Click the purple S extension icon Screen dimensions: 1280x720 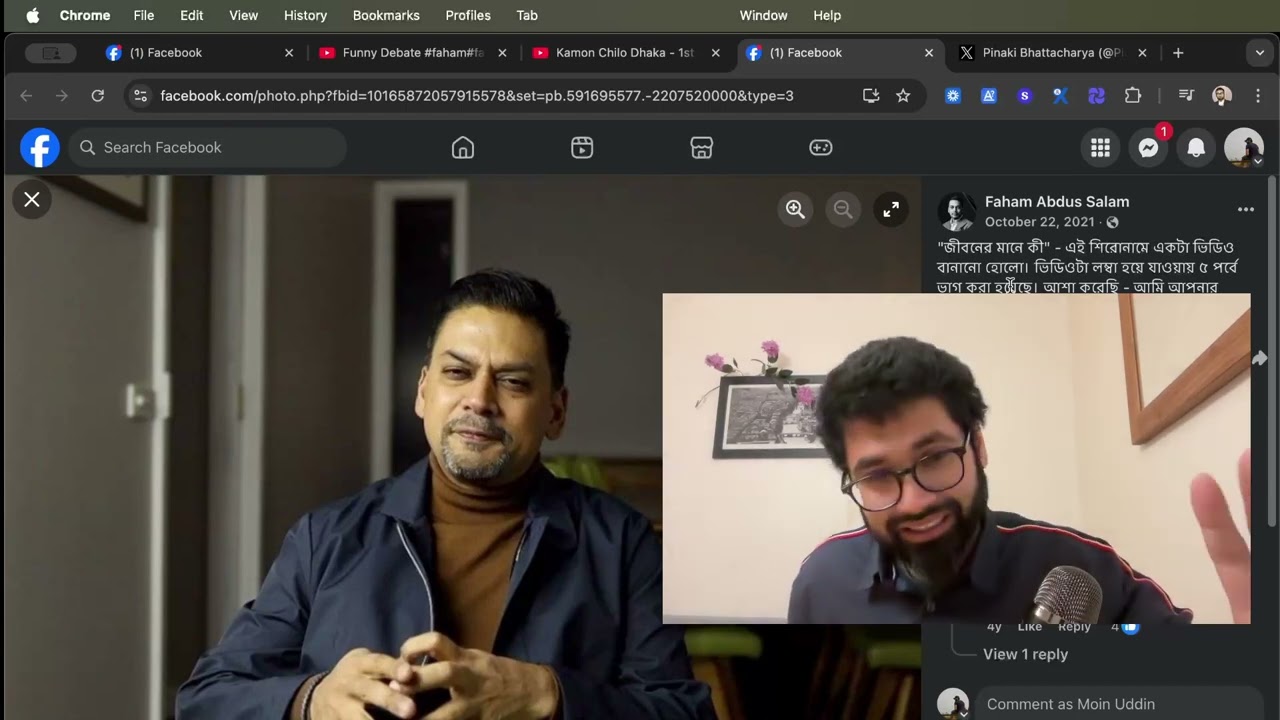1024,96
